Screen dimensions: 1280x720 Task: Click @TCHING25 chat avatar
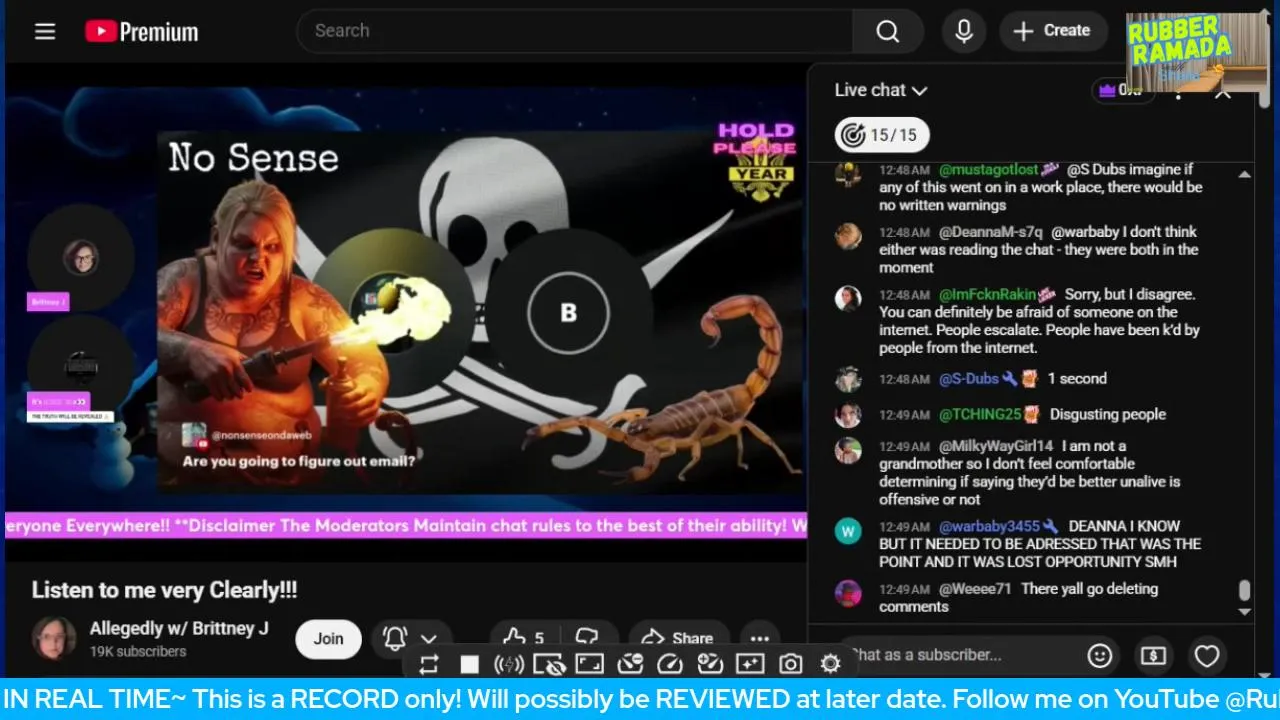(x=848, y=415)
